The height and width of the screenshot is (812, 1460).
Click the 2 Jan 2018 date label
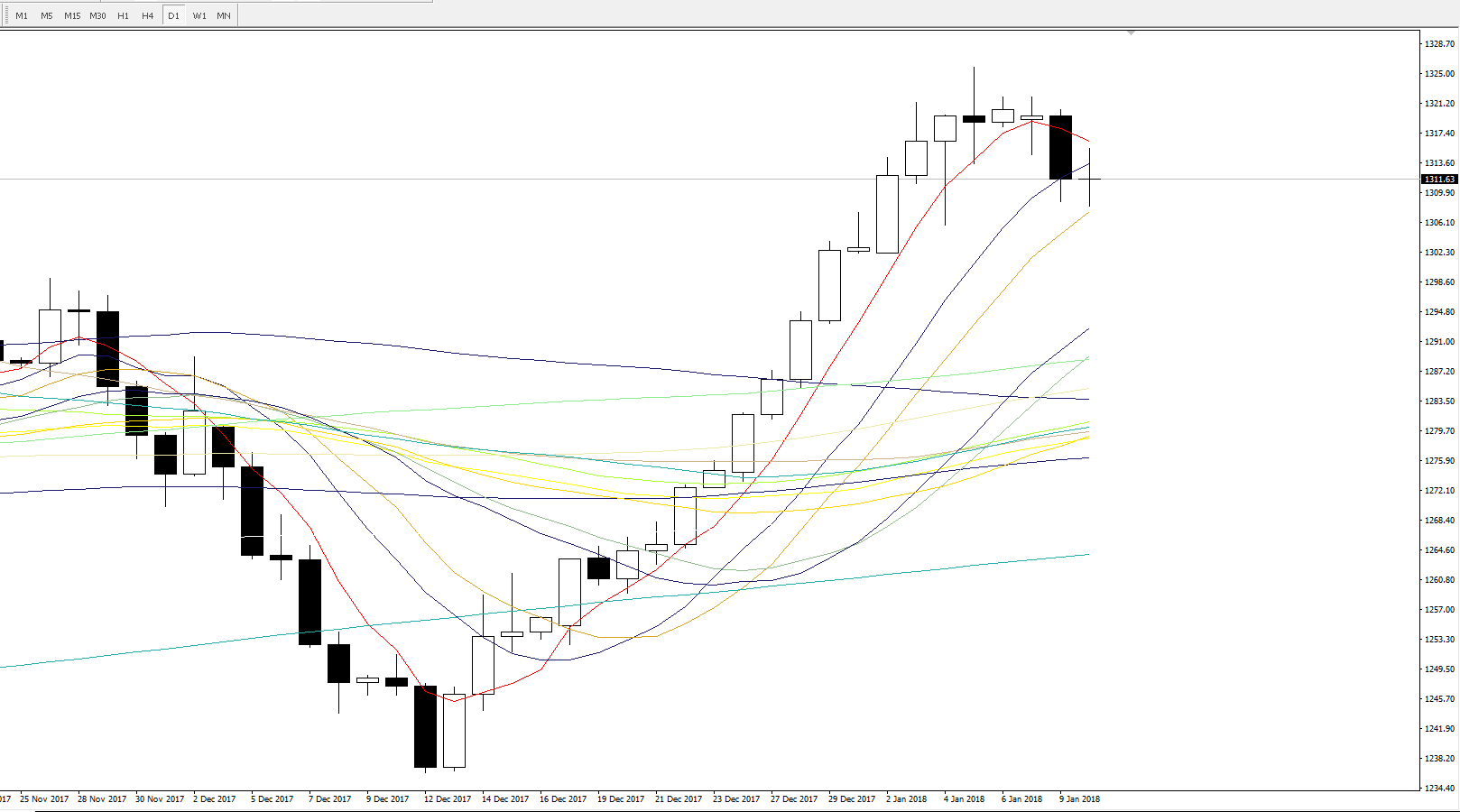[x=906, y=799]
